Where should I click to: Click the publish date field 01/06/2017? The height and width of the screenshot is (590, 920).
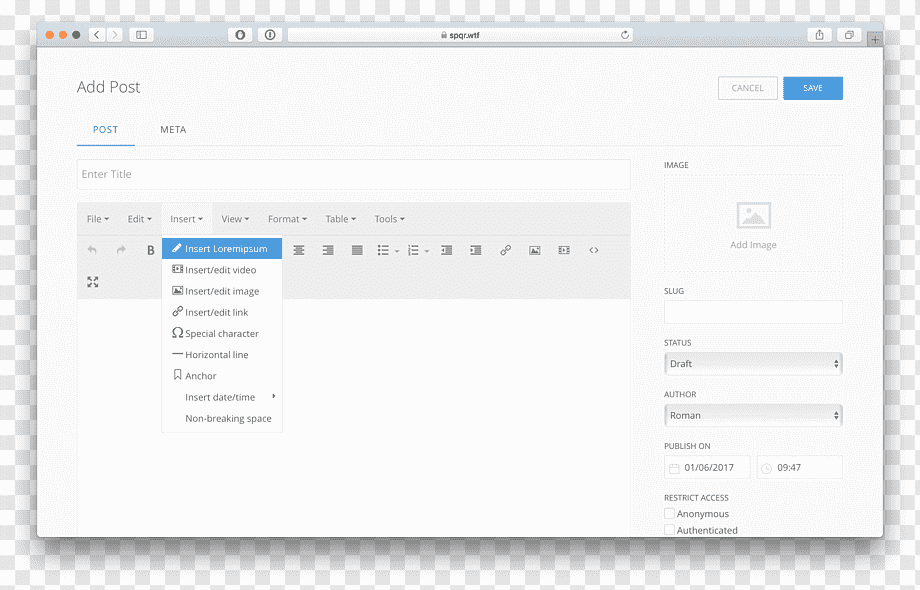tap(707, 467)
